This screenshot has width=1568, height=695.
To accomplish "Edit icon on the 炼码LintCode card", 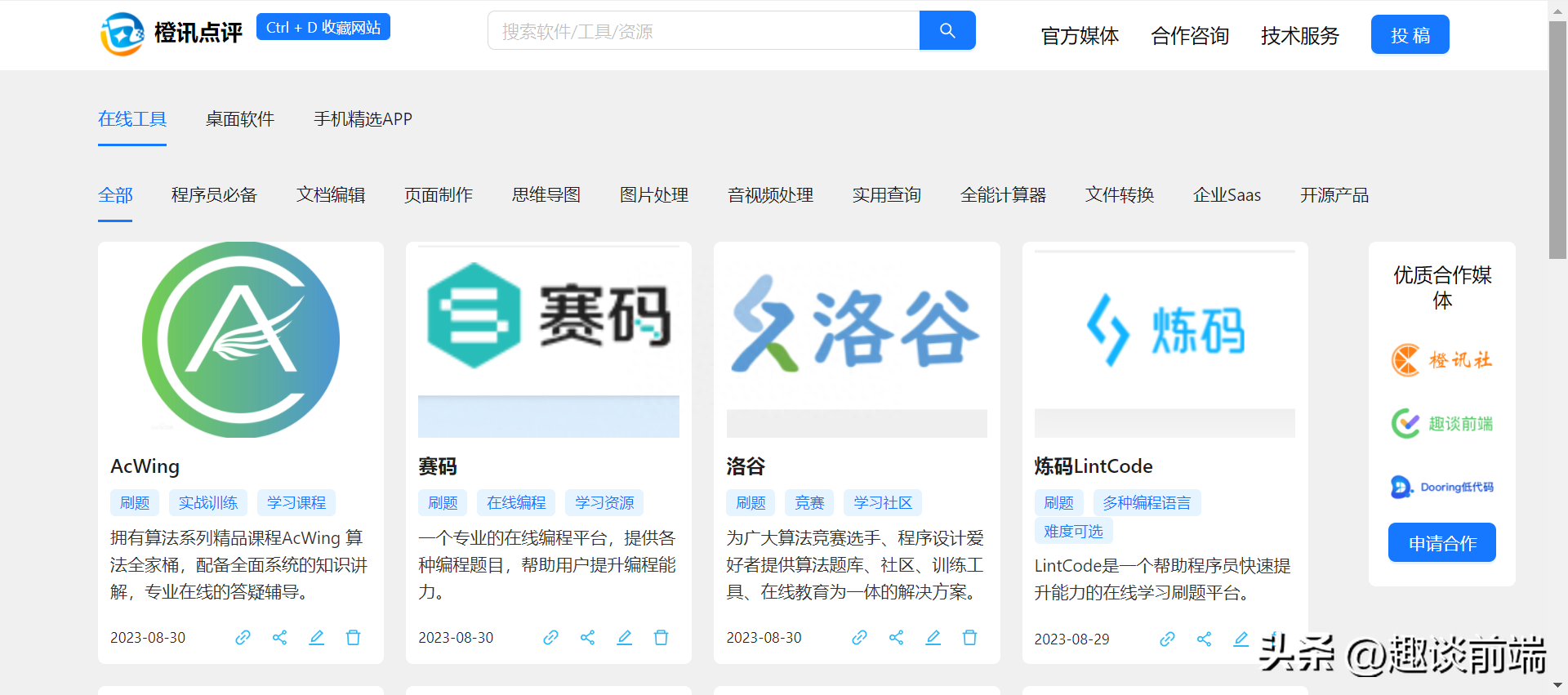I will 1241,639.
